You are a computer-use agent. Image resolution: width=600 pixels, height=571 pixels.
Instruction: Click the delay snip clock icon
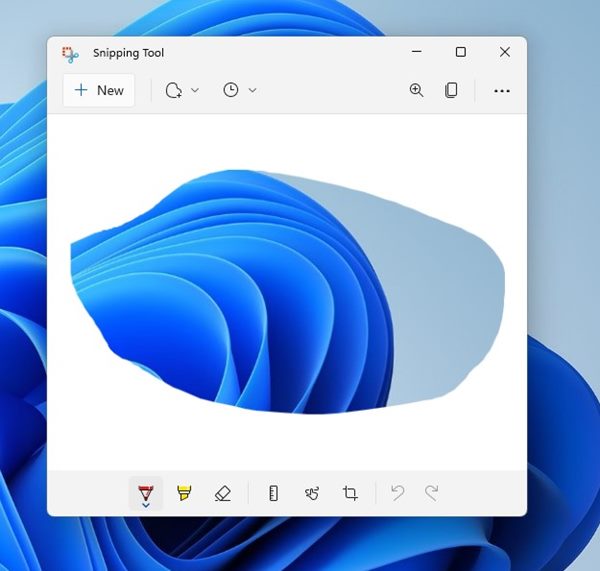[x=231, y=90]
